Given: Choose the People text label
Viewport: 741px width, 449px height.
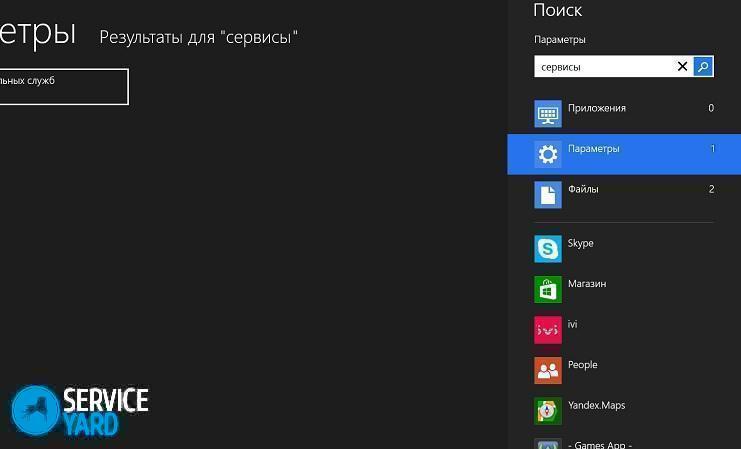Looking at the screenshot, I should coord(582,365).
